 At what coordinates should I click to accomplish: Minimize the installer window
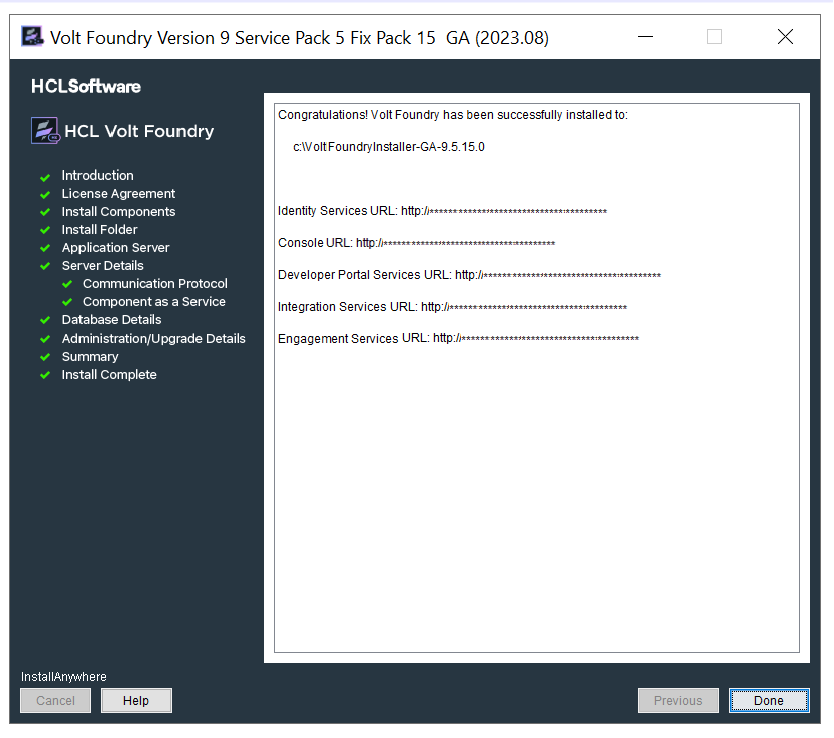pyautogui.click(x=645, y=37)
